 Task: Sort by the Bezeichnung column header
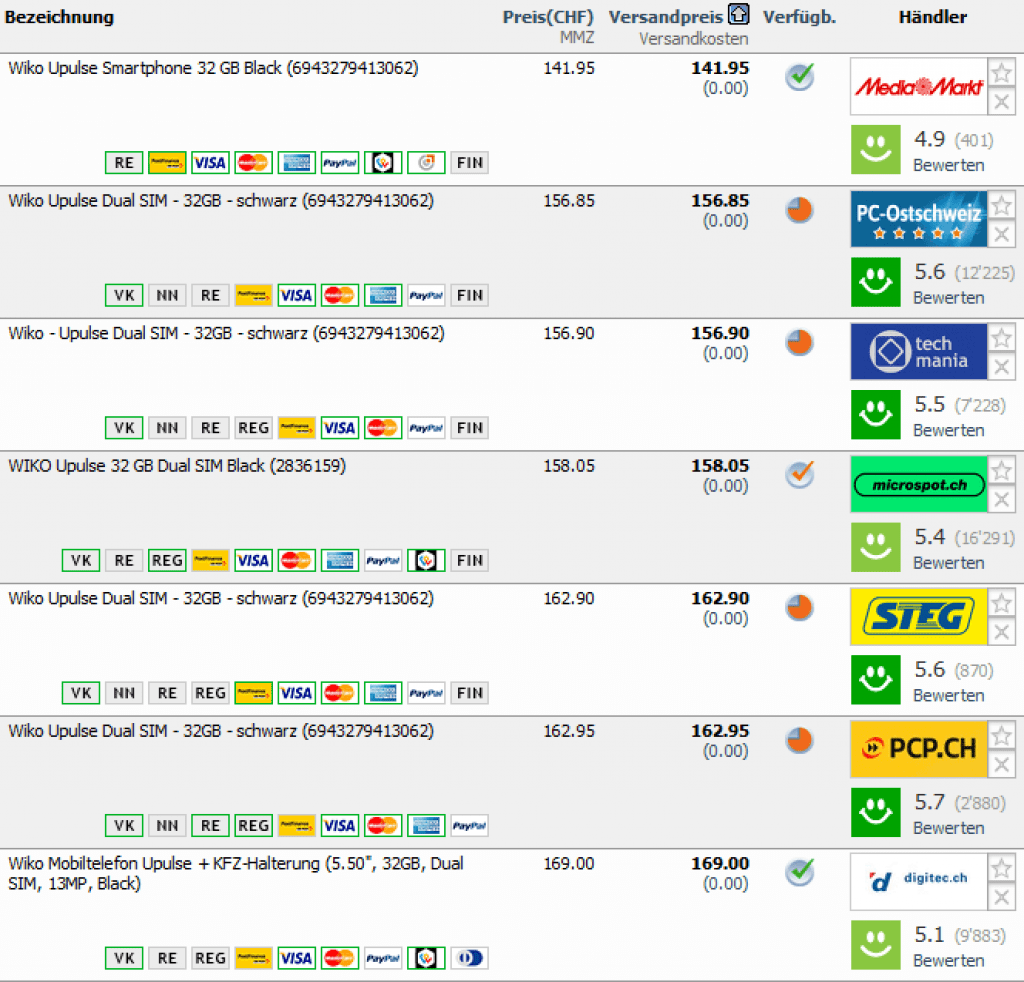[x=60, y=17]
